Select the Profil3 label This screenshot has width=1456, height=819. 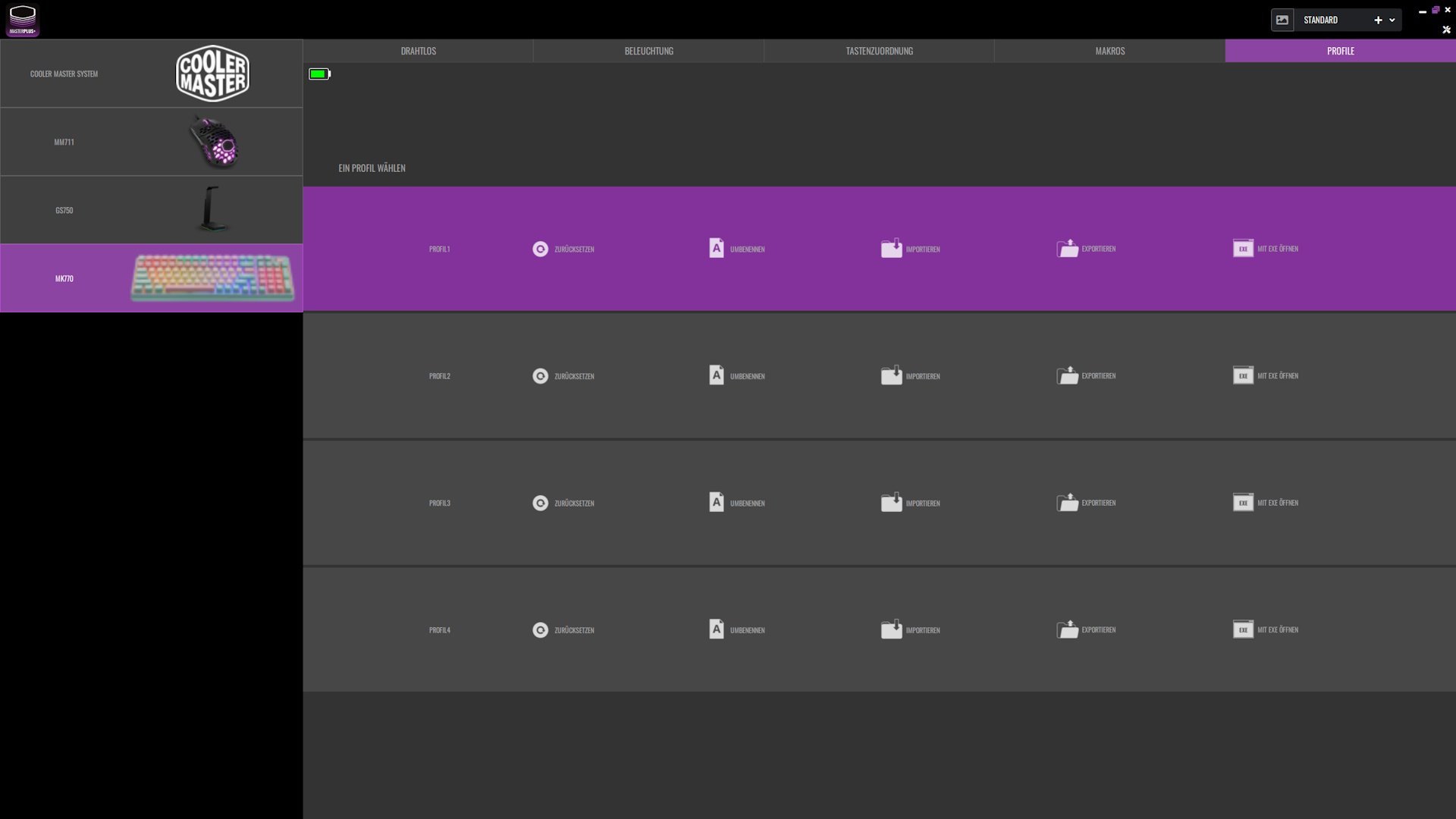tap(439, 503)
